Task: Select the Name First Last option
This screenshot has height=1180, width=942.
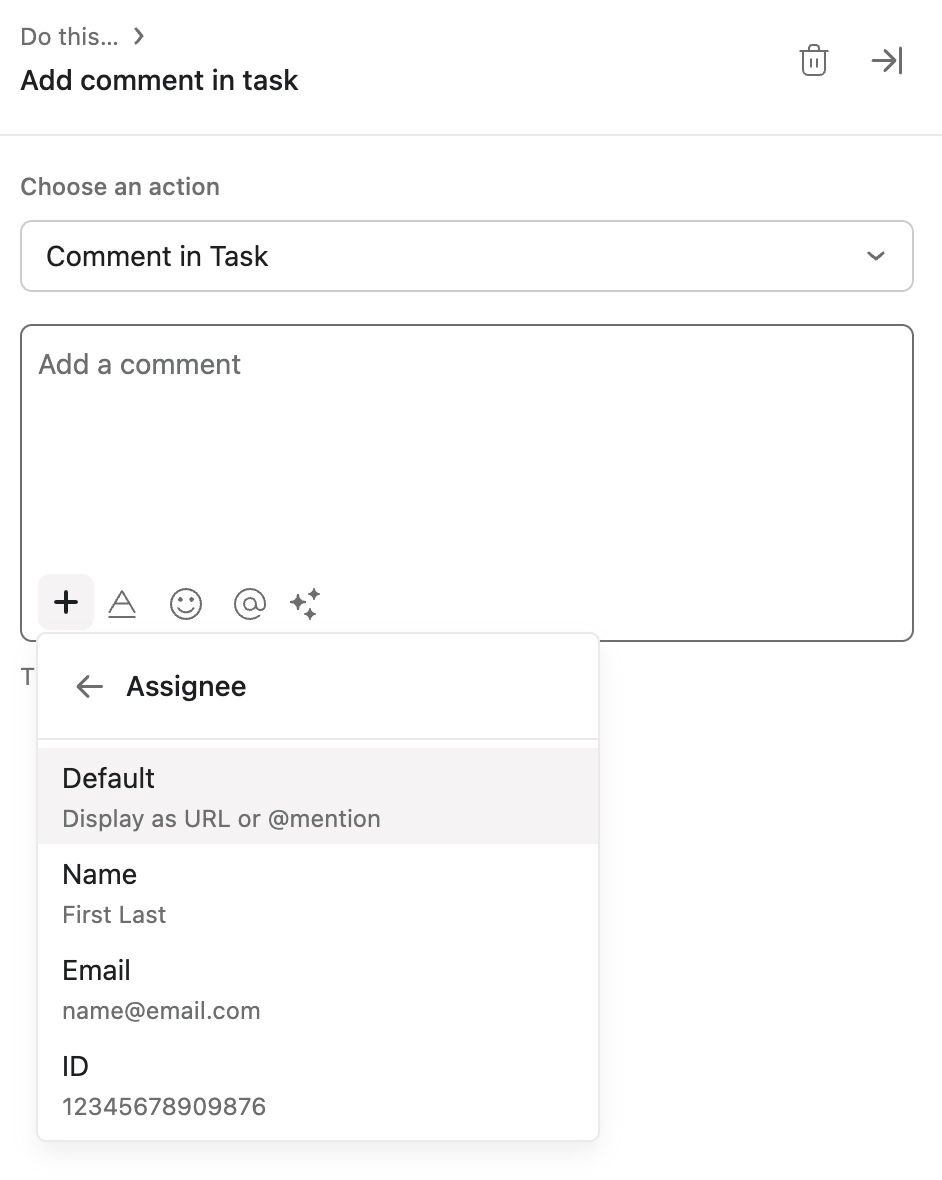Action: (318, 892)
